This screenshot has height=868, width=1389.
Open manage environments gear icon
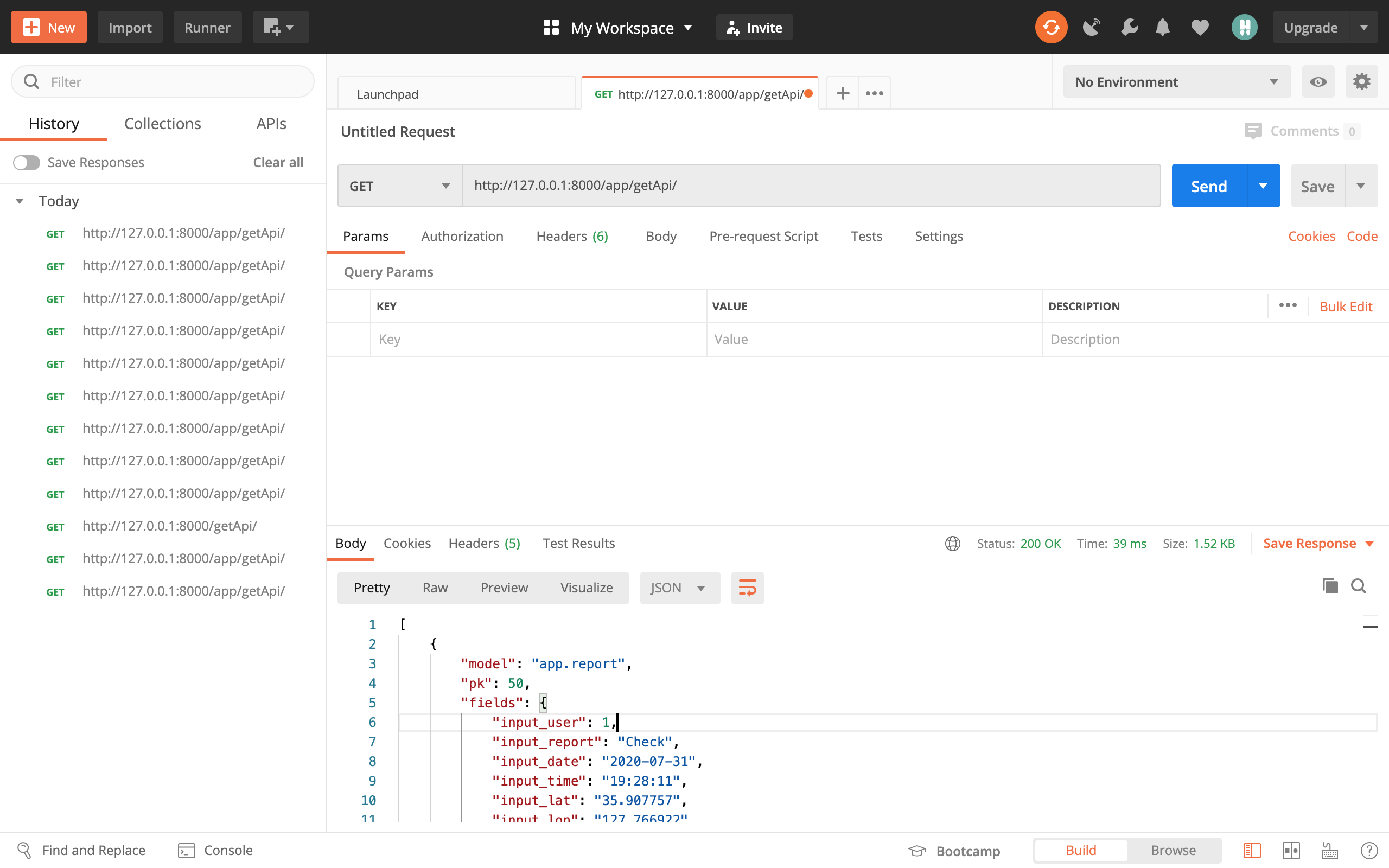tap(1361, 81)
